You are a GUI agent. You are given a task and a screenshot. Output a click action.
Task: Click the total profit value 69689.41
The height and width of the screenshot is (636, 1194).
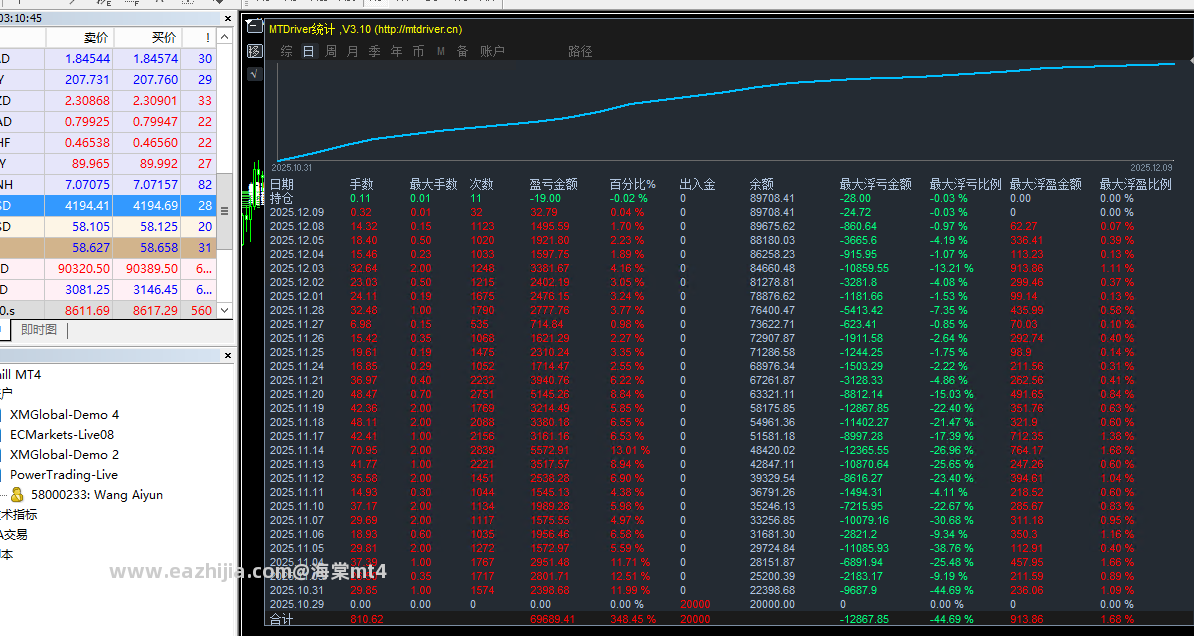pyautogui.click(x=551, y=619)
